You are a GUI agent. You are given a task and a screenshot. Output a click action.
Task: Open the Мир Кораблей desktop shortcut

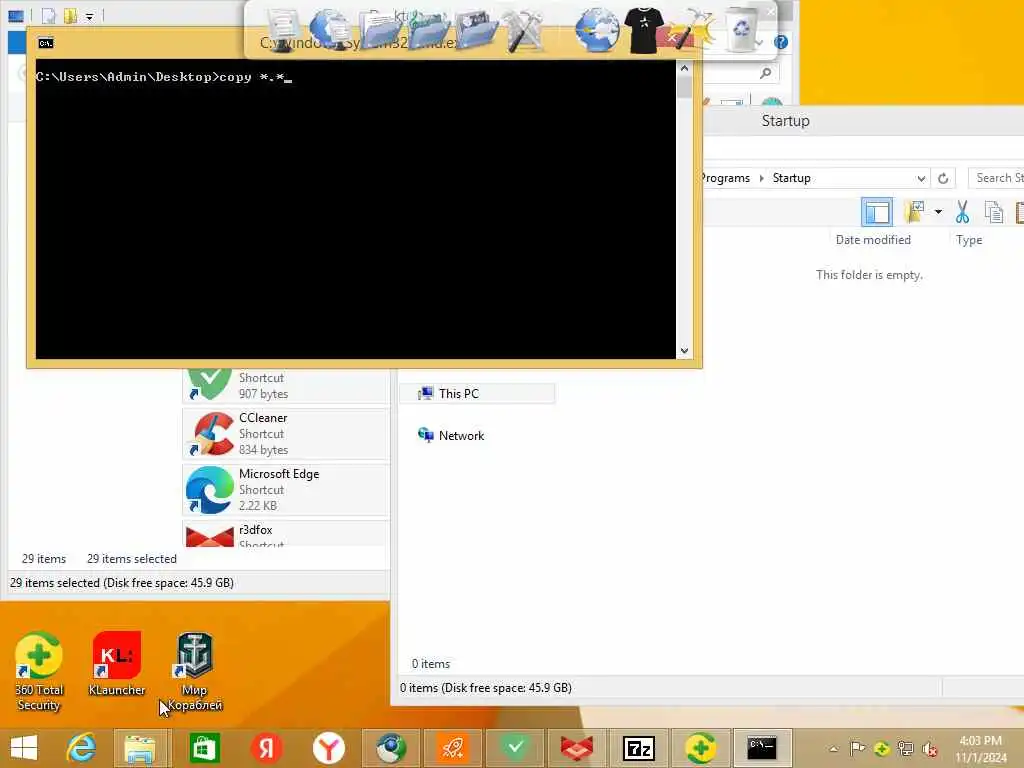[x=195, y=671]
